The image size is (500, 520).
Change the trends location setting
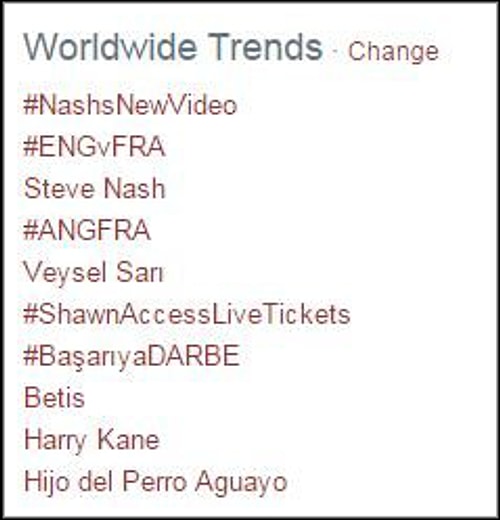[x=393, y=52]
